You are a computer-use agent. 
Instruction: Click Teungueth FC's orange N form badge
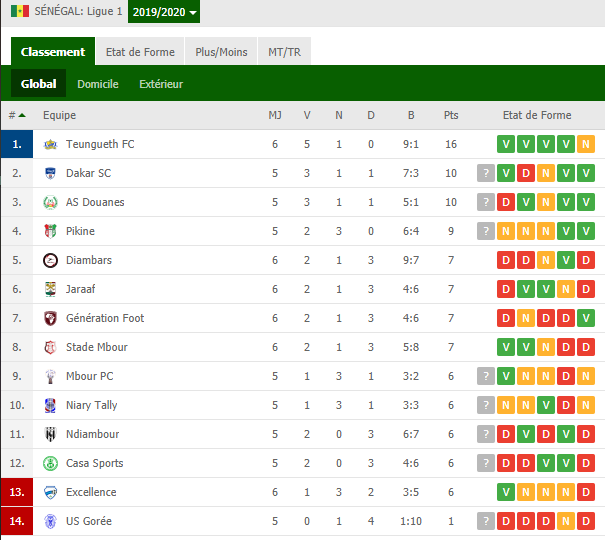coord(586,144)
